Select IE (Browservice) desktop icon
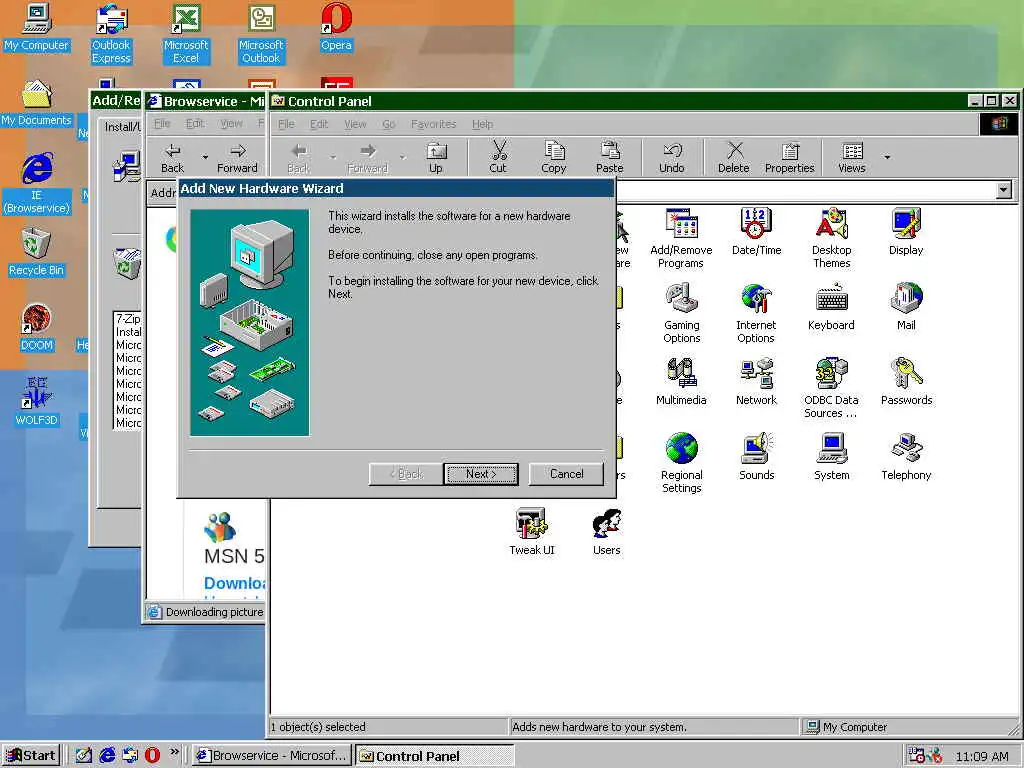The image size is (1024, 768). coord(37,184)
